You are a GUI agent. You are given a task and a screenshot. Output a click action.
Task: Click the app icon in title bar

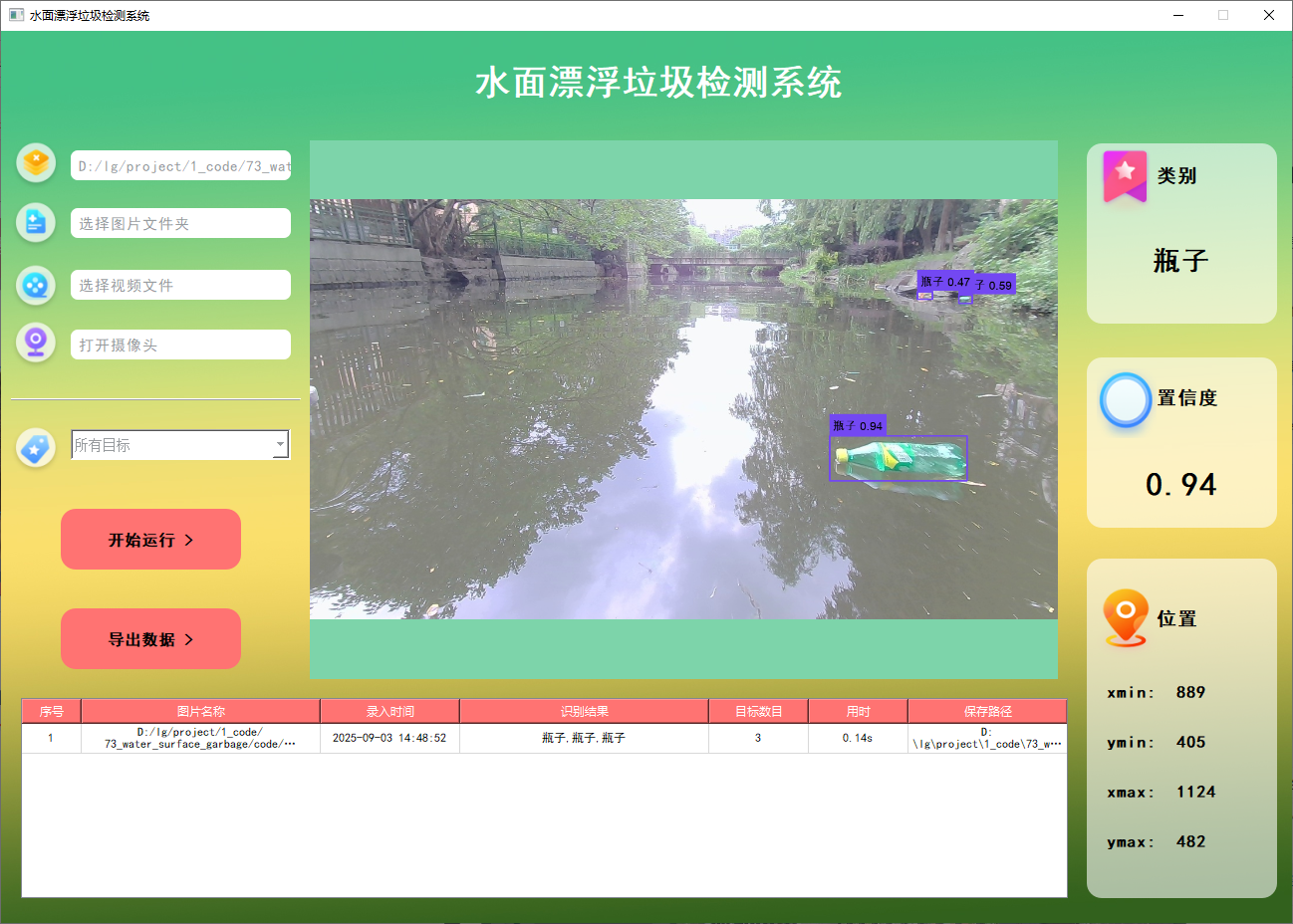click(x=16, y=15)
